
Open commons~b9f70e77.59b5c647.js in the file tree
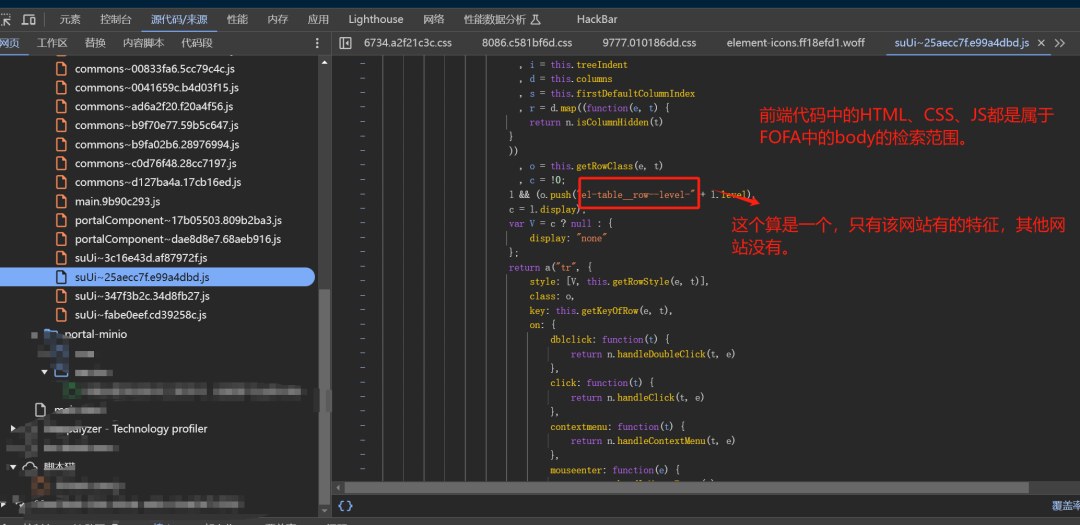pyautogui.click(x=157, y=125)
